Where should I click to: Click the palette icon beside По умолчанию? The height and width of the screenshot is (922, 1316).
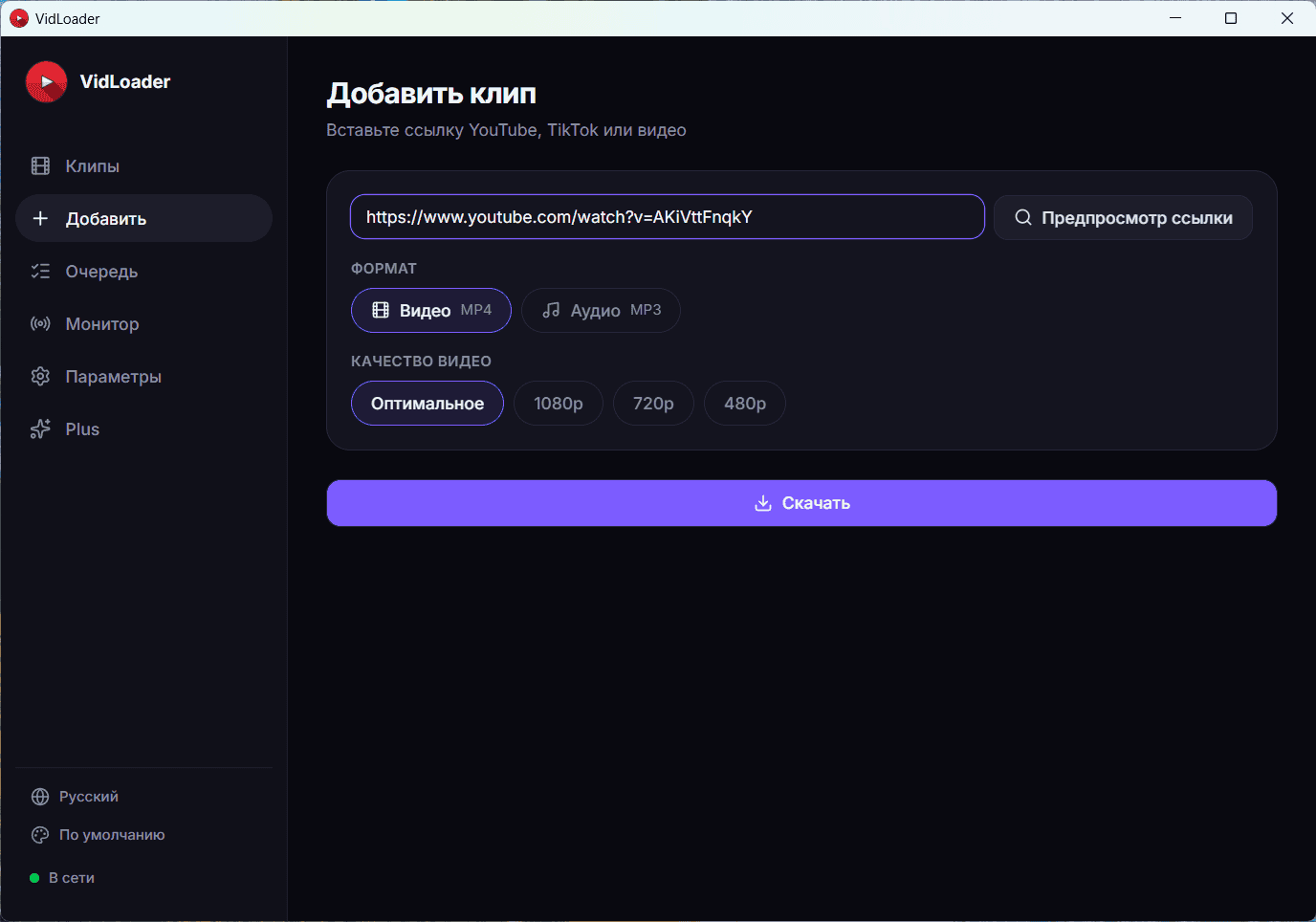tap(40, 835)
